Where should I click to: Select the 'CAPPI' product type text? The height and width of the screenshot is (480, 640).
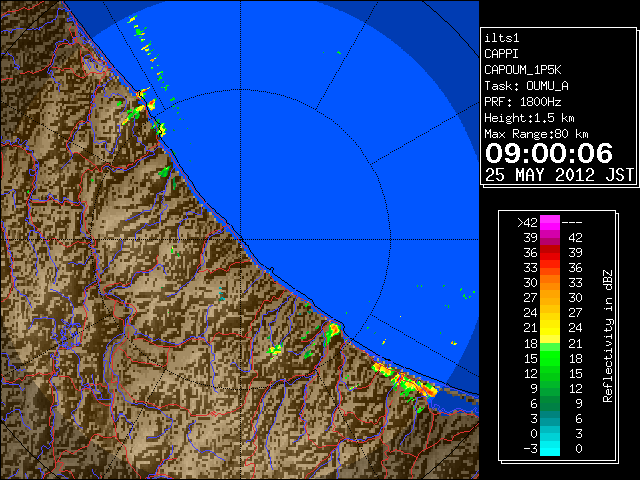point(501,54)
